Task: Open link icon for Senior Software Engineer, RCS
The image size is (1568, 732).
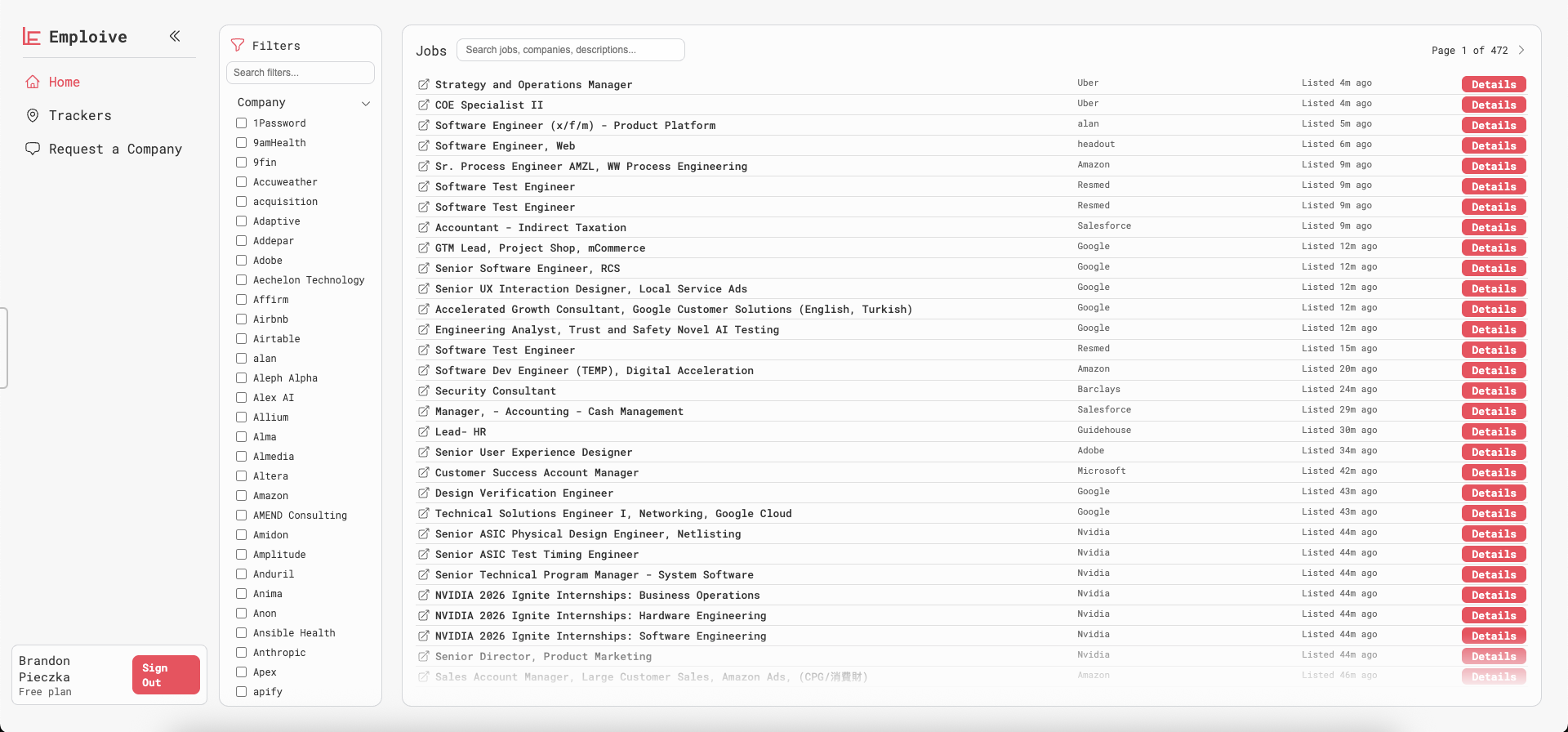Action: pos(424,268)
